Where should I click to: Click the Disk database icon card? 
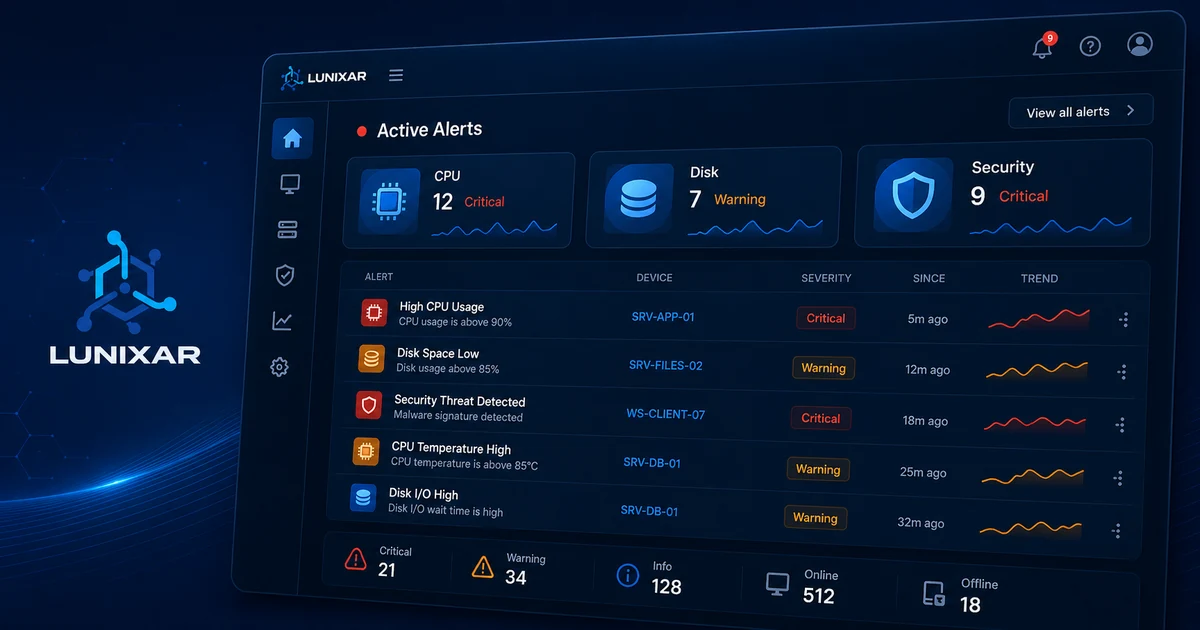point(638,199)
